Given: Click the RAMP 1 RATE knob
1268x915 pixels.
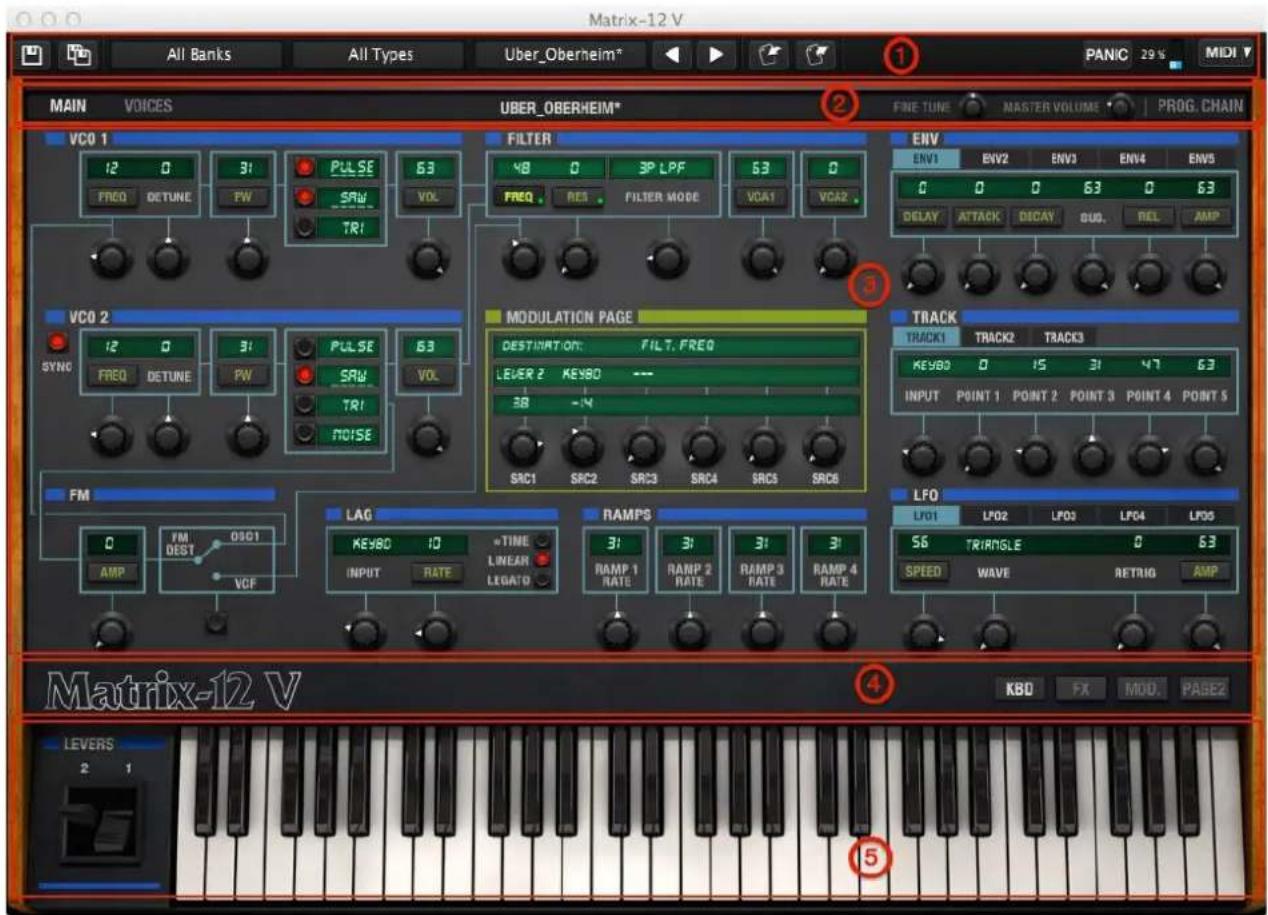Looking at the screenshot, I should point(617,630).
